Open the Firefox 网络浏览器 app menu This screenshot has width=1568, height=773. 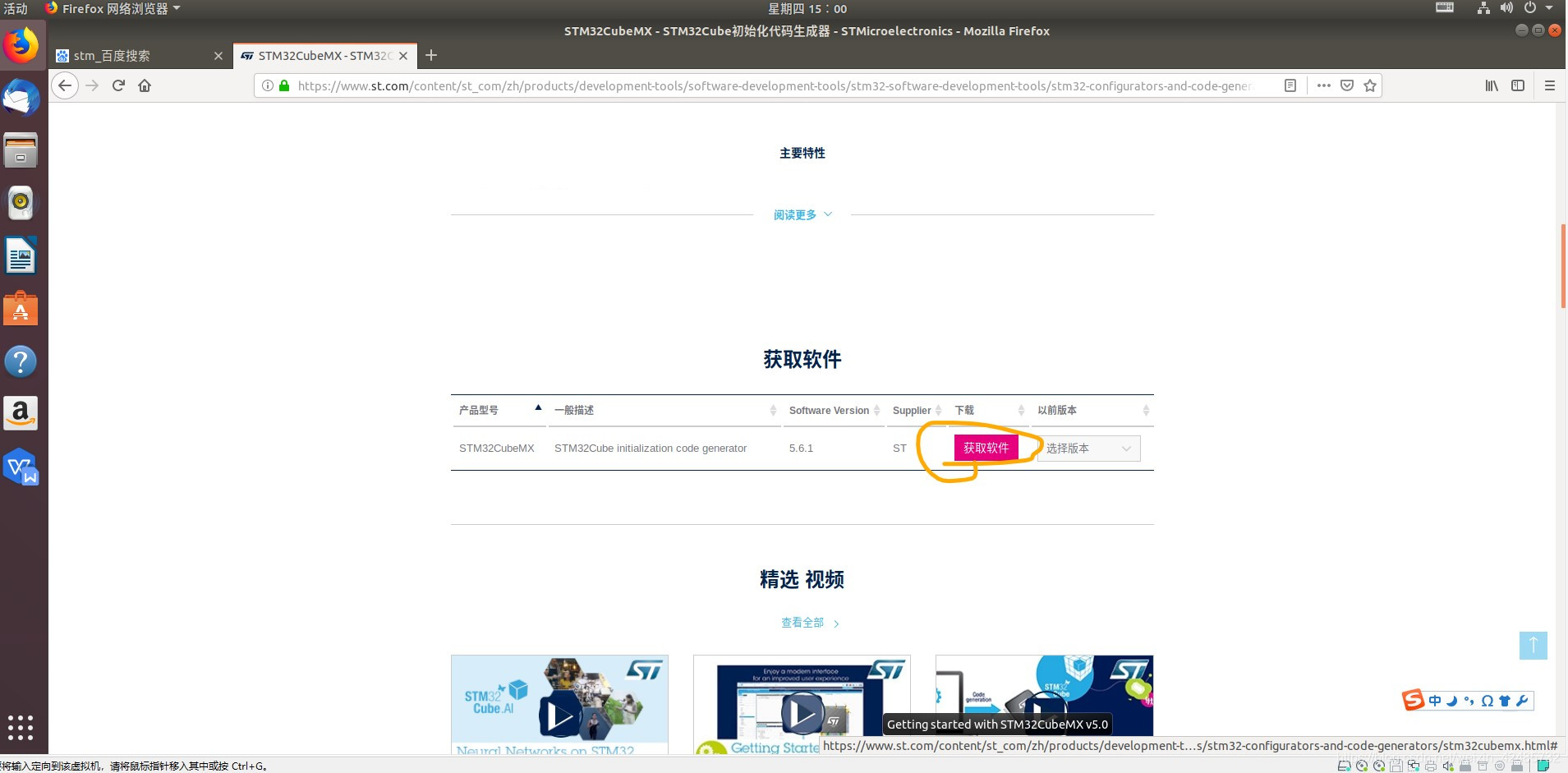[x=113, y=8]
